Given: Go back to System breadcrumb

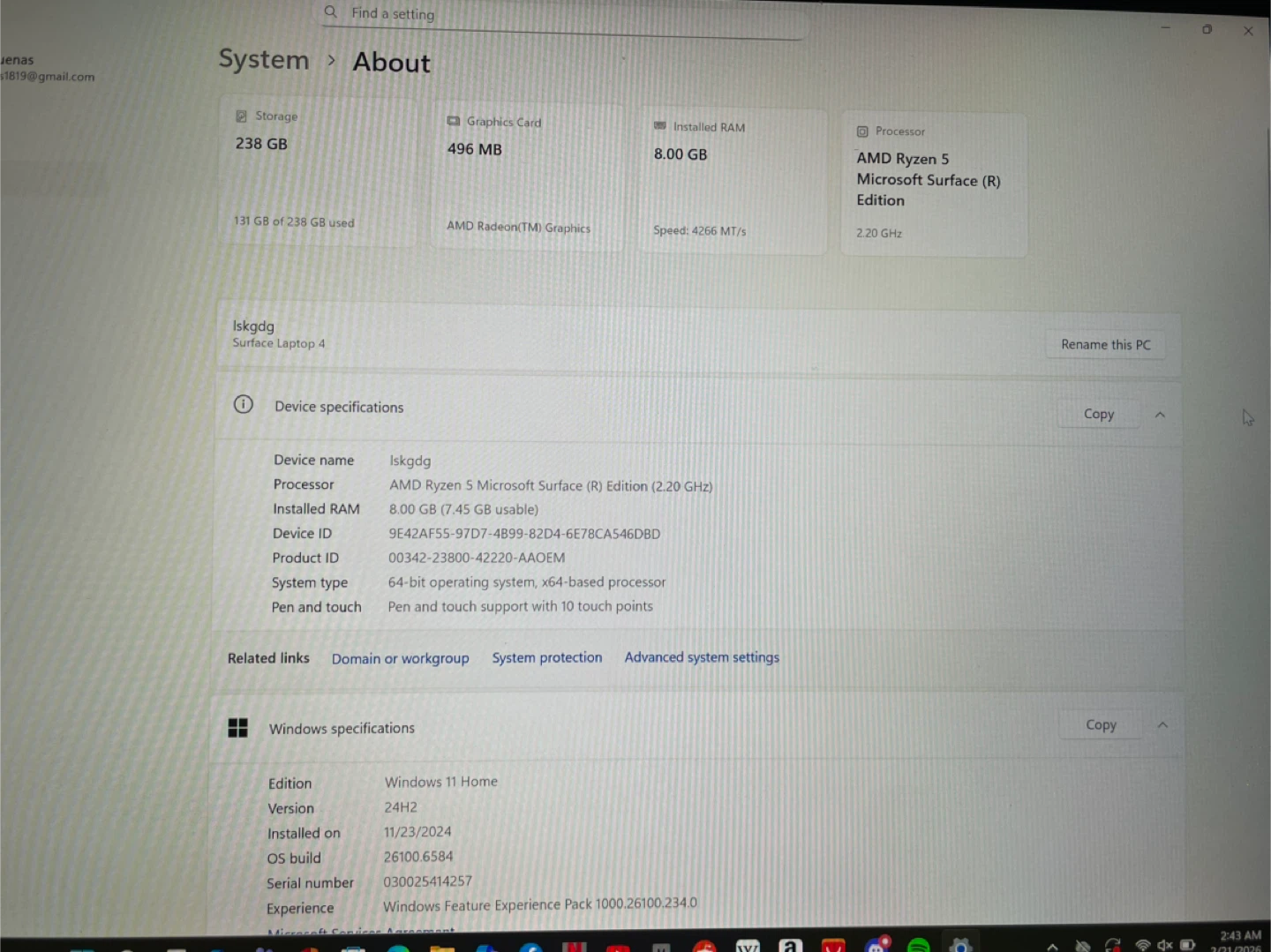Looking at the screenshot, I should (264, 60).
